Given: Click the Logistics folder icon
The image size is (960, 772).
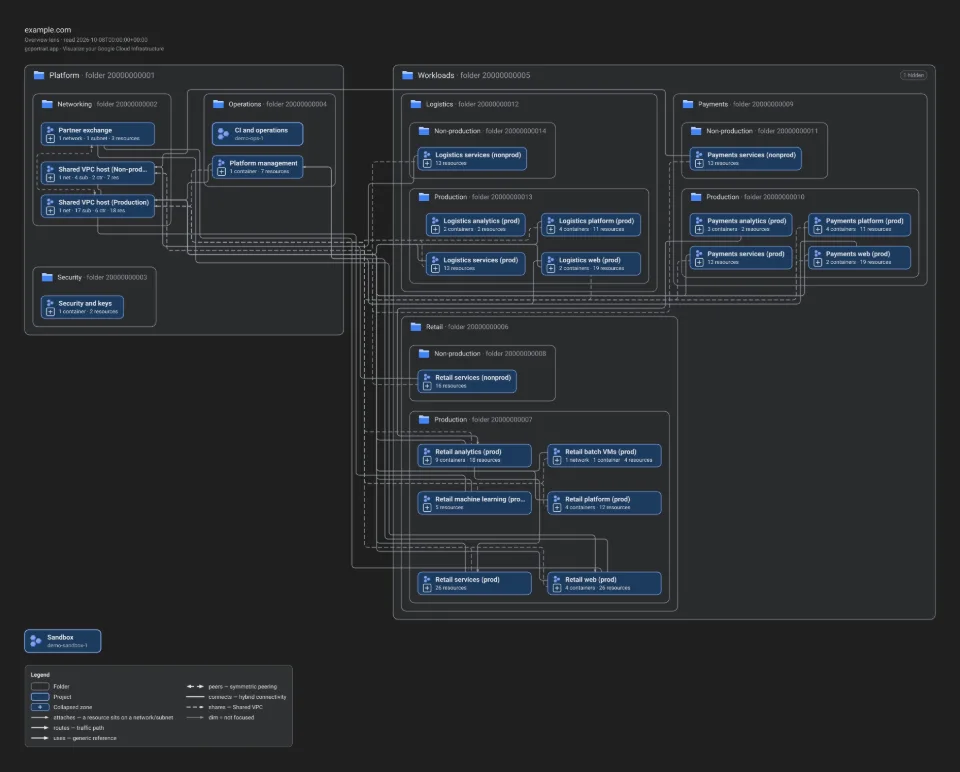Looking at the screenshot, I should [x=416, y=104].
